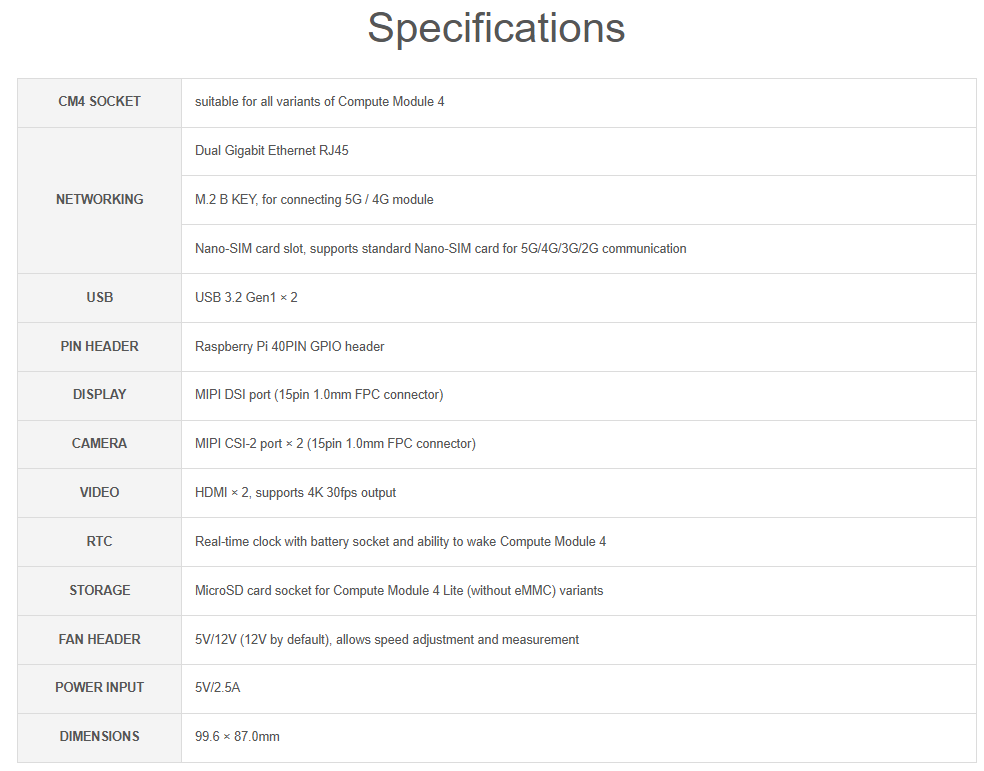This screenshot has width=984, height=771.
Task: Select the 99.6 × 87.0mm dimensions value
Action: coord(237,736)
